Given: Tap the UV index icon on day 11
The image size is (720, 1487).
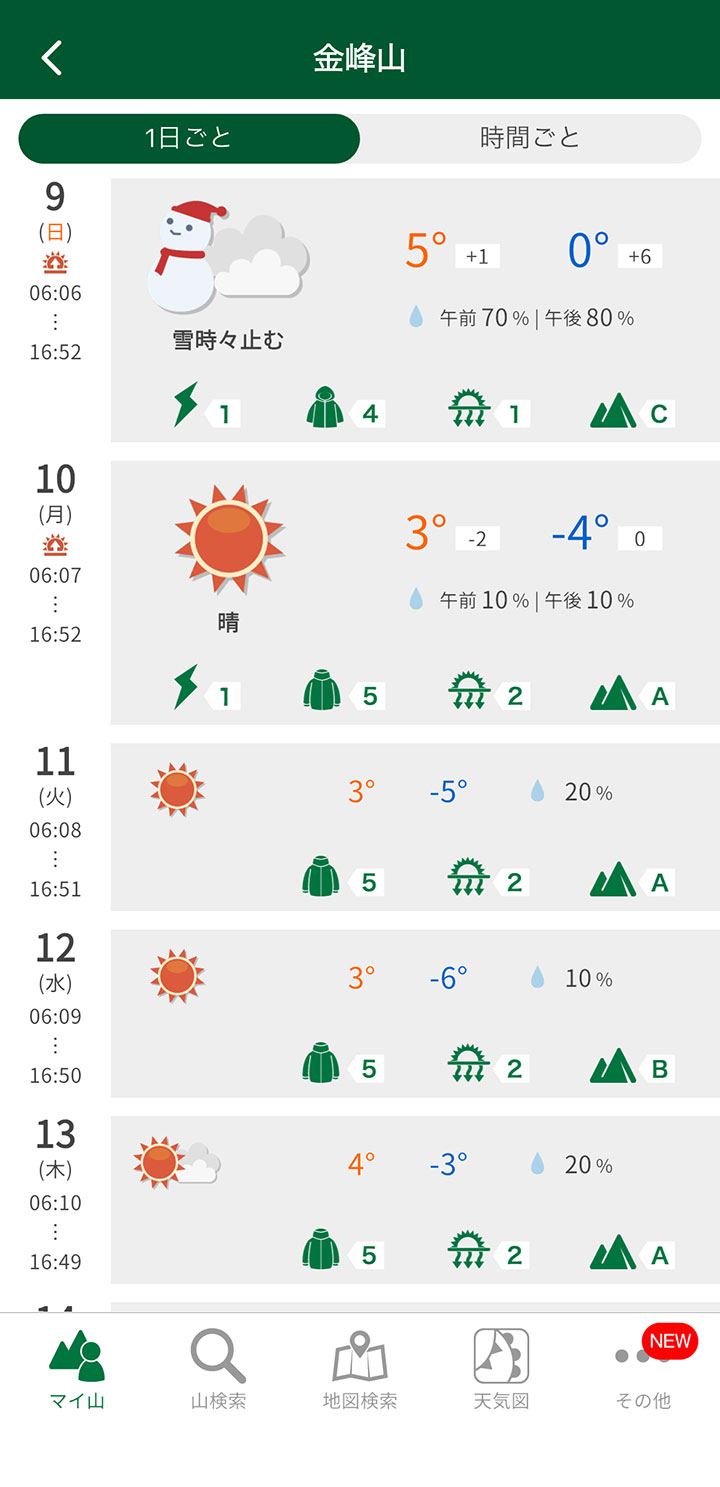Looking at the screenshot, I should 467,879.
